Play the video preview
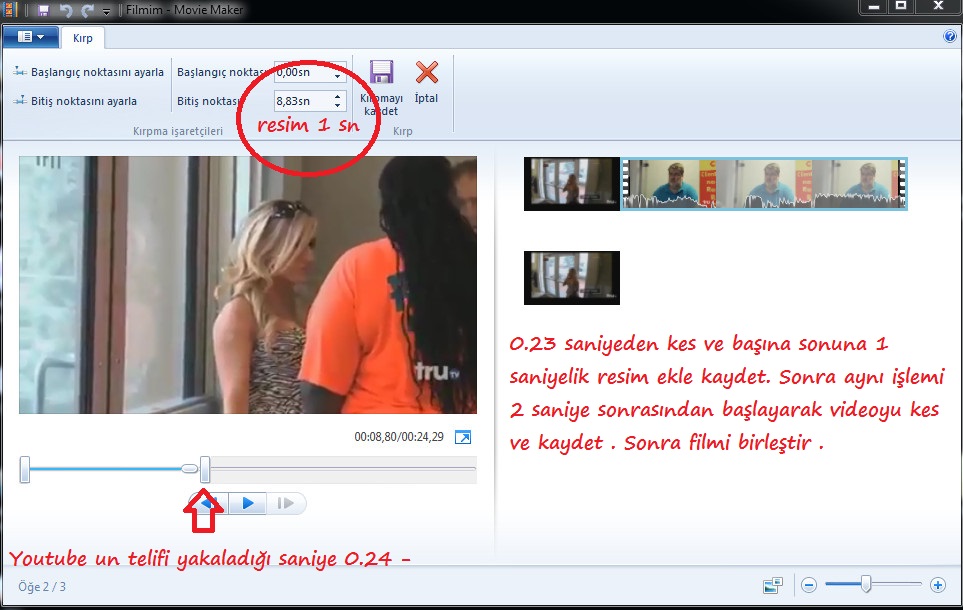 point(248,503)
